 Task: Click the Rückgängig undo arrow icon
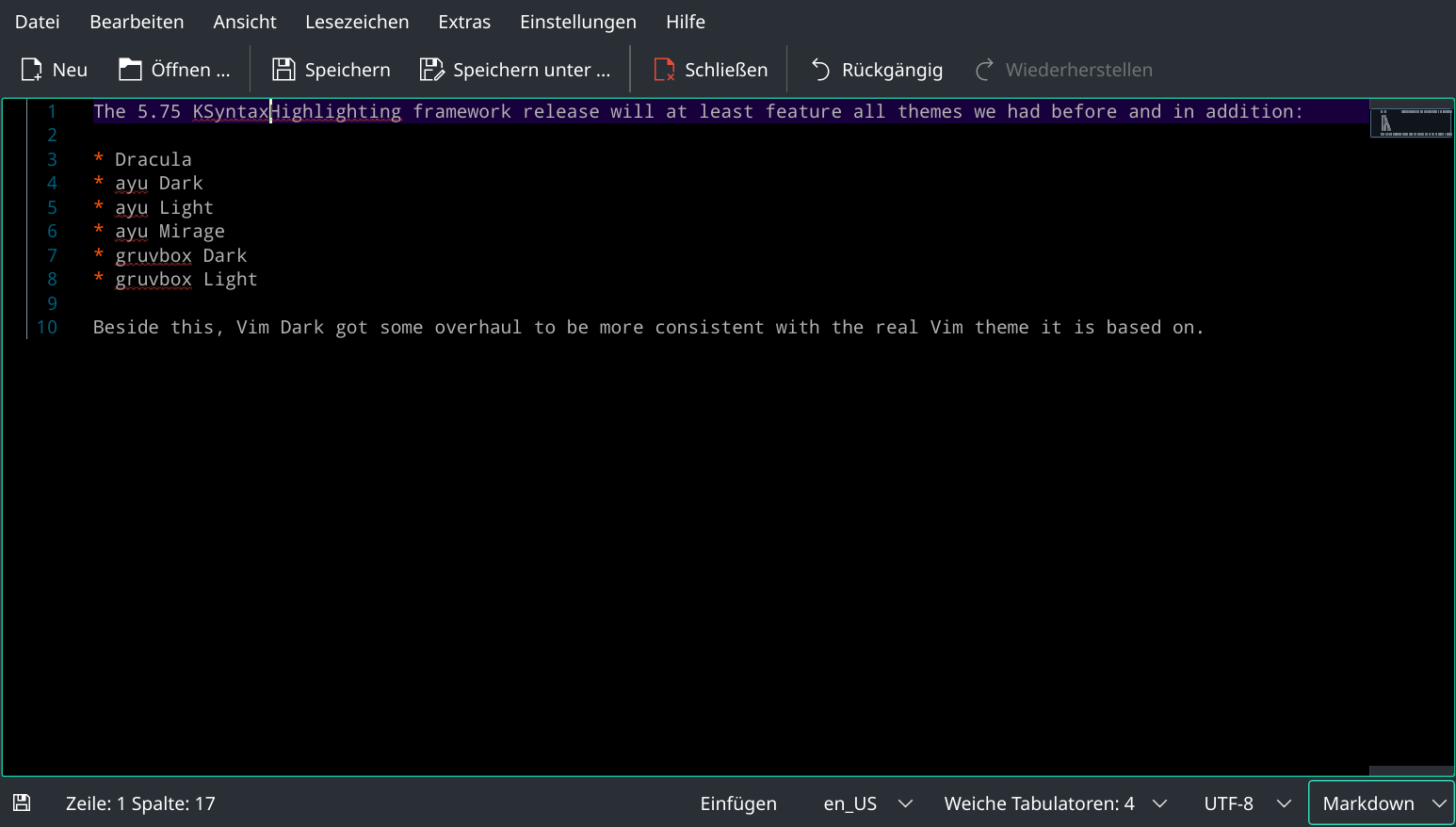coord(820,70)
